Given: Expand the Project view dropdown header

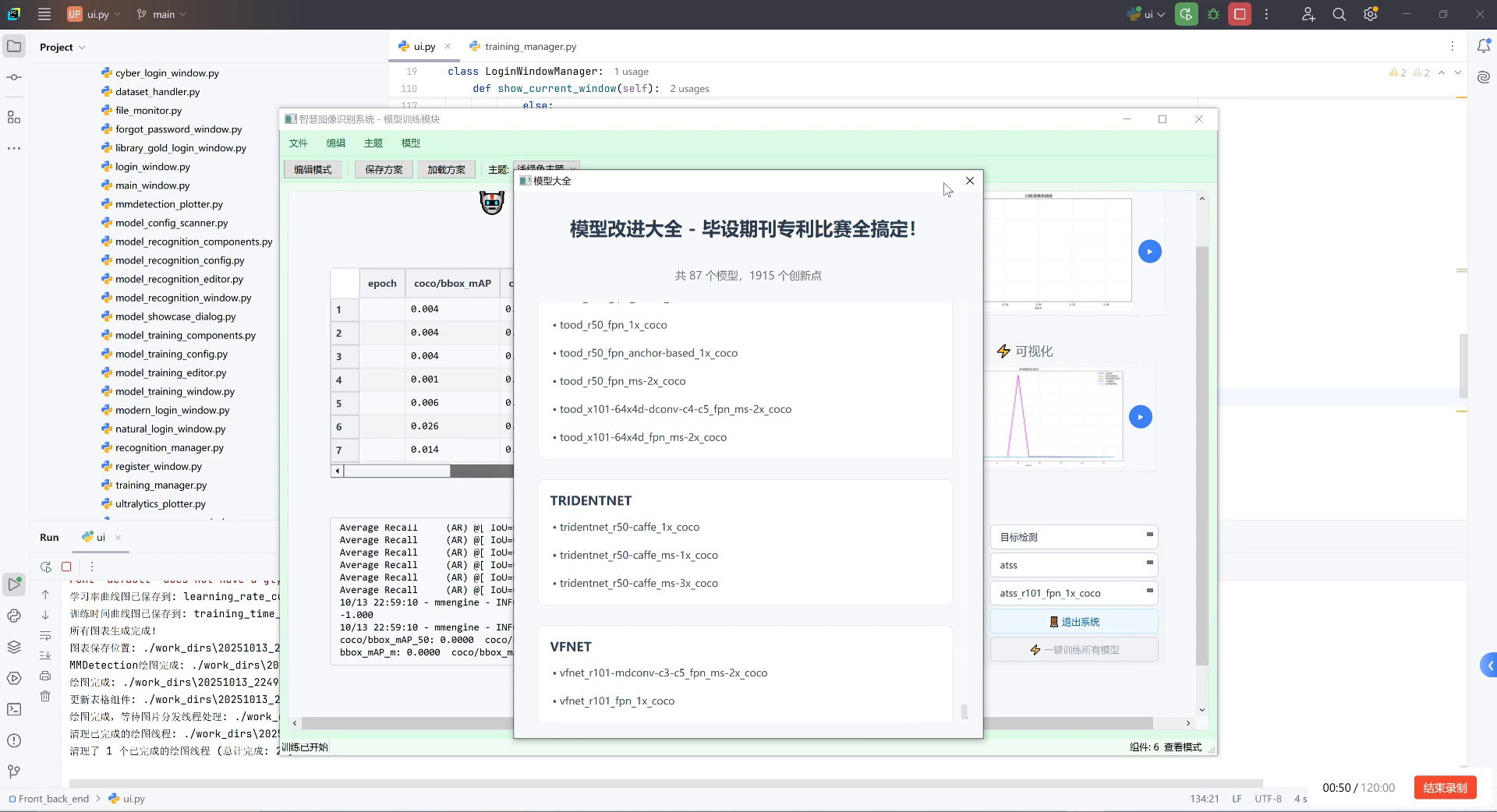Looking at the screenshot, I should click(x=62, y=47).
